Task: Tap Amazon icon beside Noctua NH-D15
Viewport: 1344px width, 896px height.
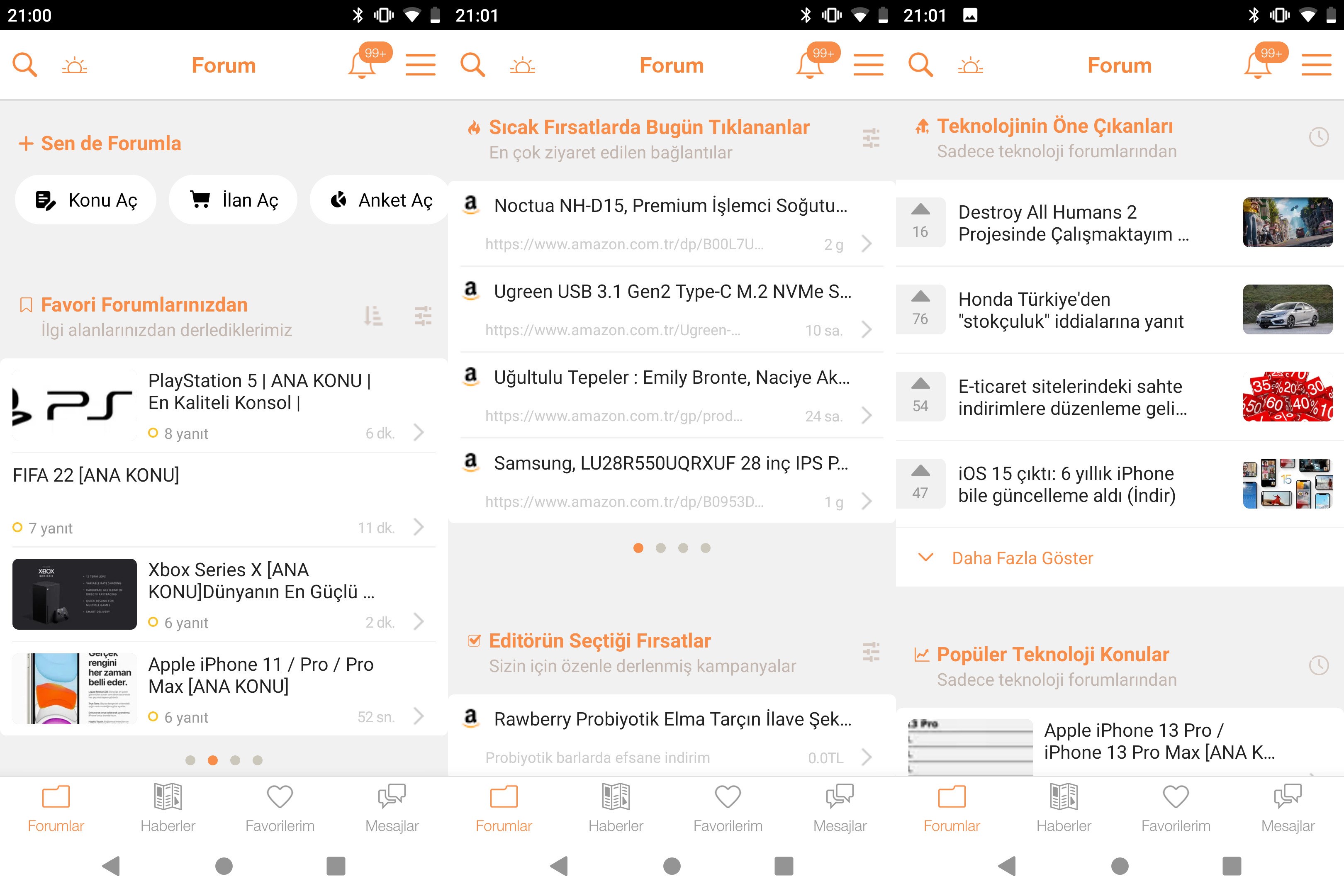Action: [470, 204]
